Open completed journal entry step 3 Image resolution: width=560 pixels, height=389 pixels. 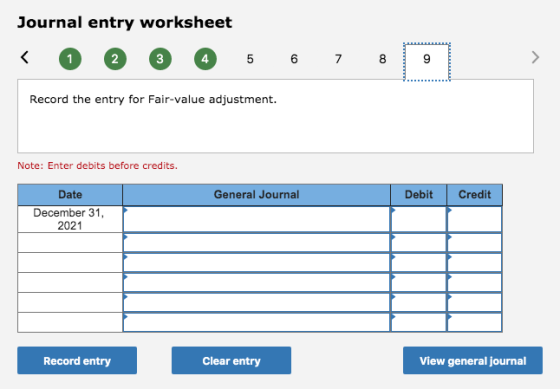tap(160, 59)
